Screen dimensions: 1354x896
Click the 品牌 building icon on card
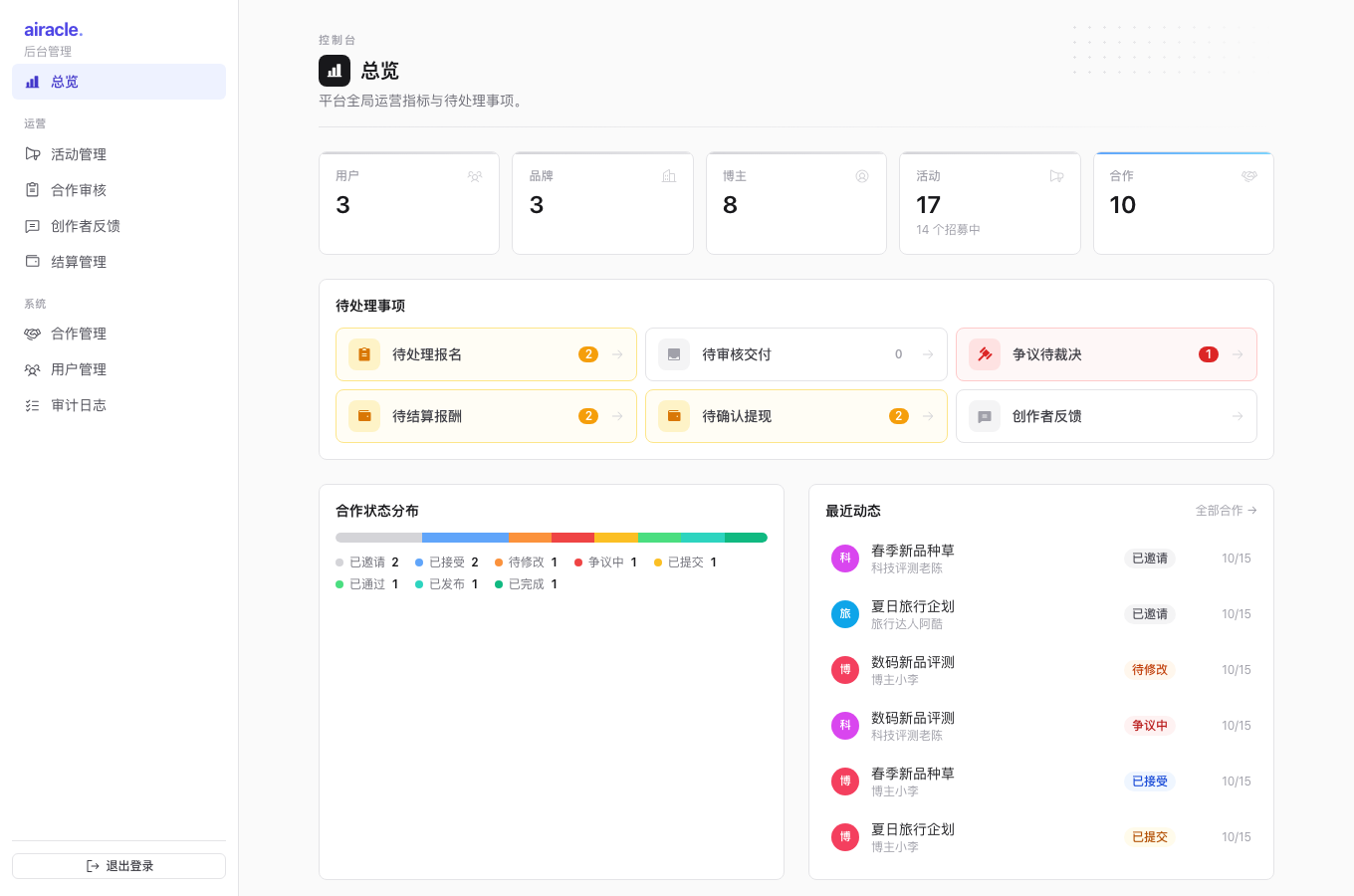pyautogui.click(x=669, y=176)
